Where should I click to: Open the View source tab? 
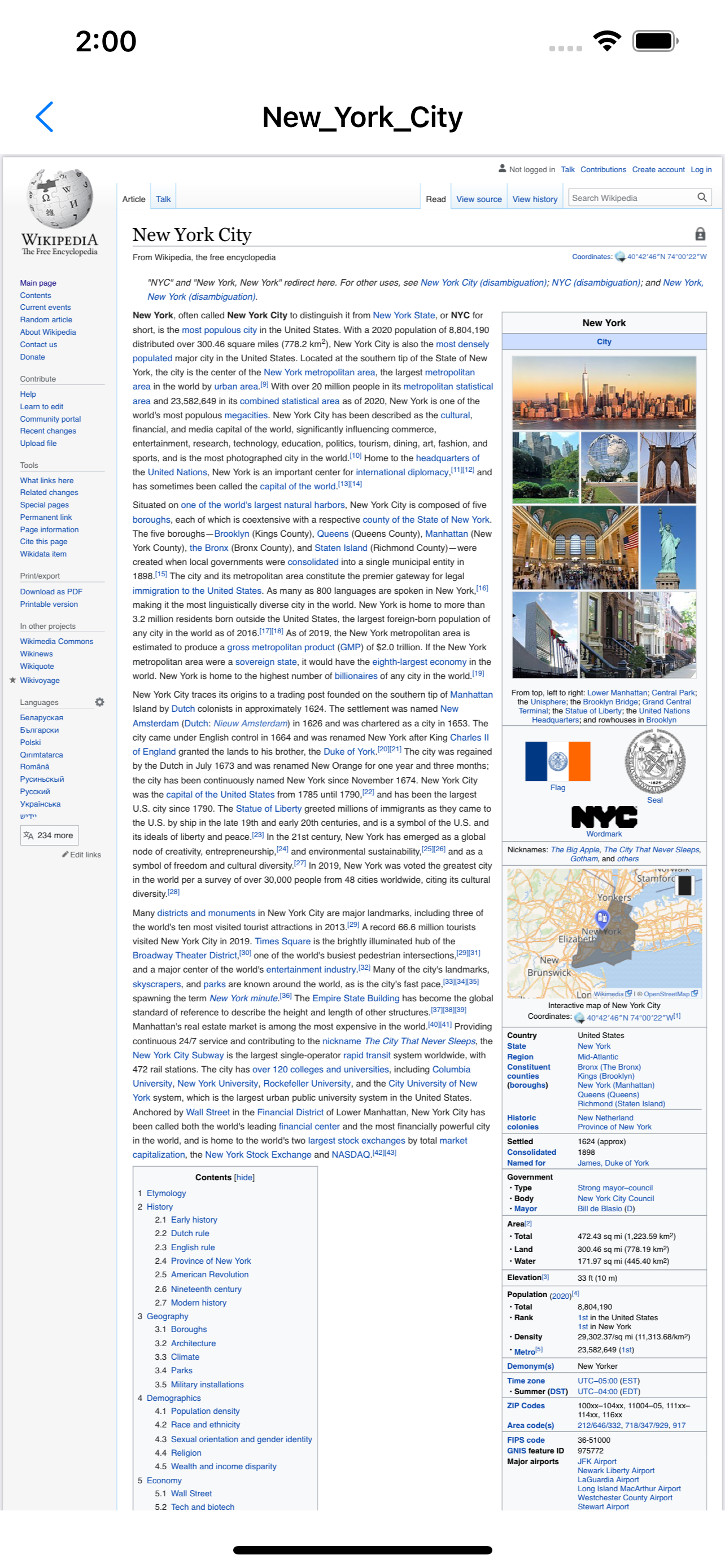pos(478,199)
